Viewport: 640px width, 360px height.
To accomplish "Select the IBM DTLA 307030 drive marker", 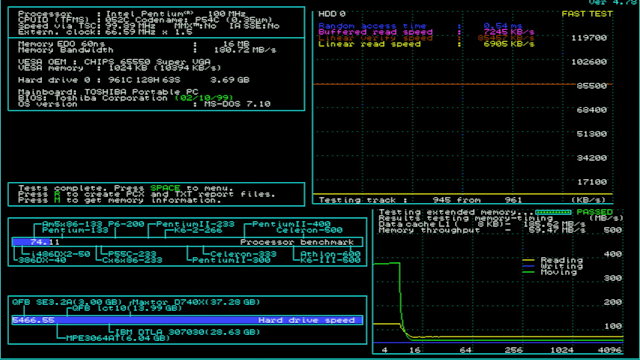I will tap(188, 332).
